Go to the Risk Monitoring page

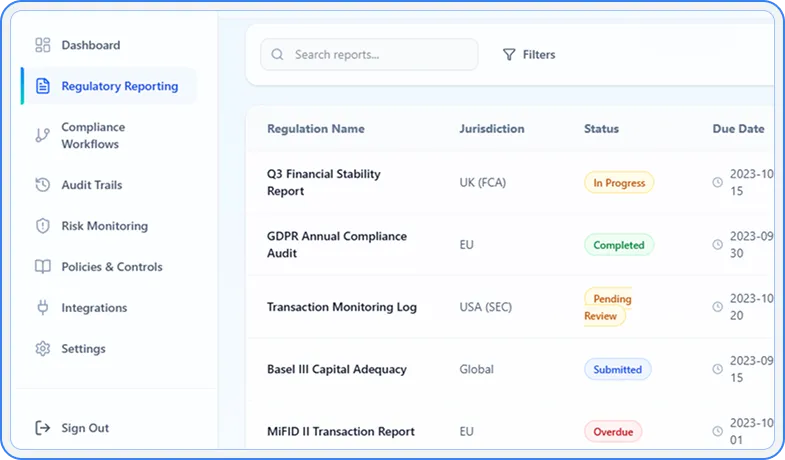[x=104, y=226]
